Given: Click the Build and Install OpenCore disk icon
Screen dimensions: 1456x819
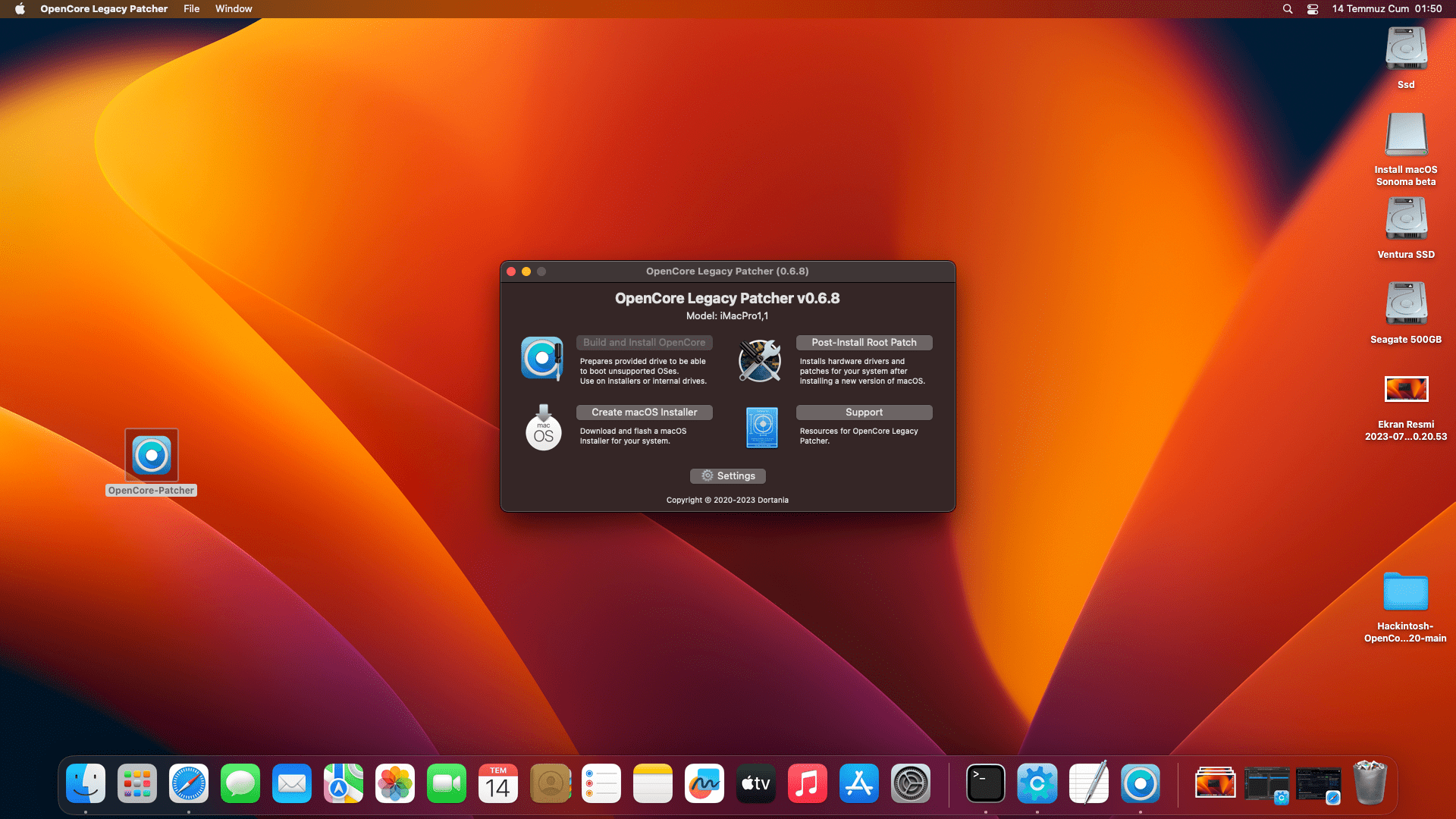Looking at the screenshot, I should pyautogui.click(x=541, y=358).
